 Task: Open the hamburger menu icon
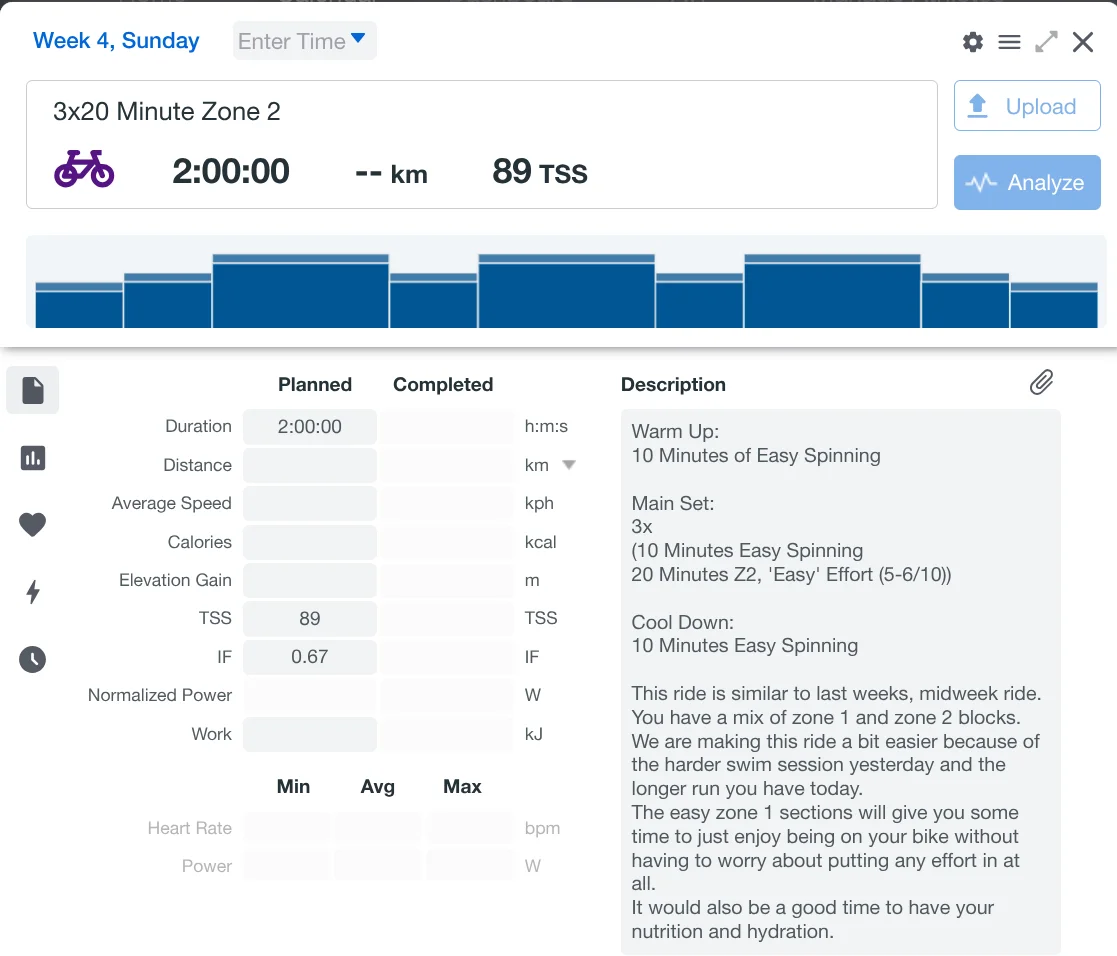click(x=1009, y=42)
